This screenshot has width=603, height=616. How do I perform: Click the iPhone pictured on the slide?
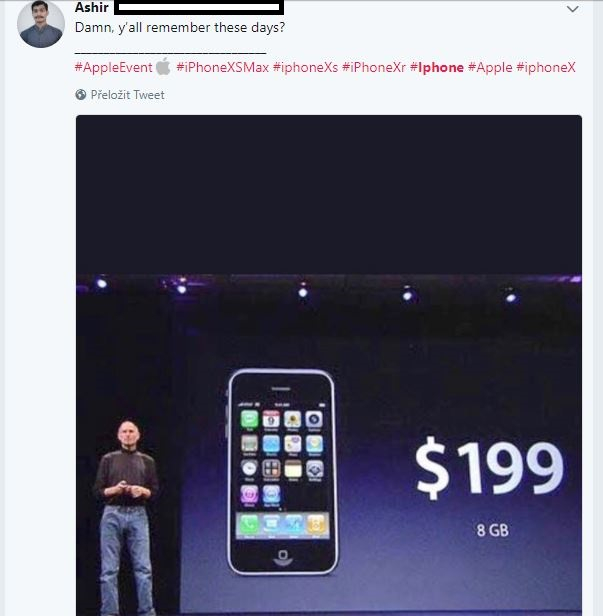(x=282, y=472)
